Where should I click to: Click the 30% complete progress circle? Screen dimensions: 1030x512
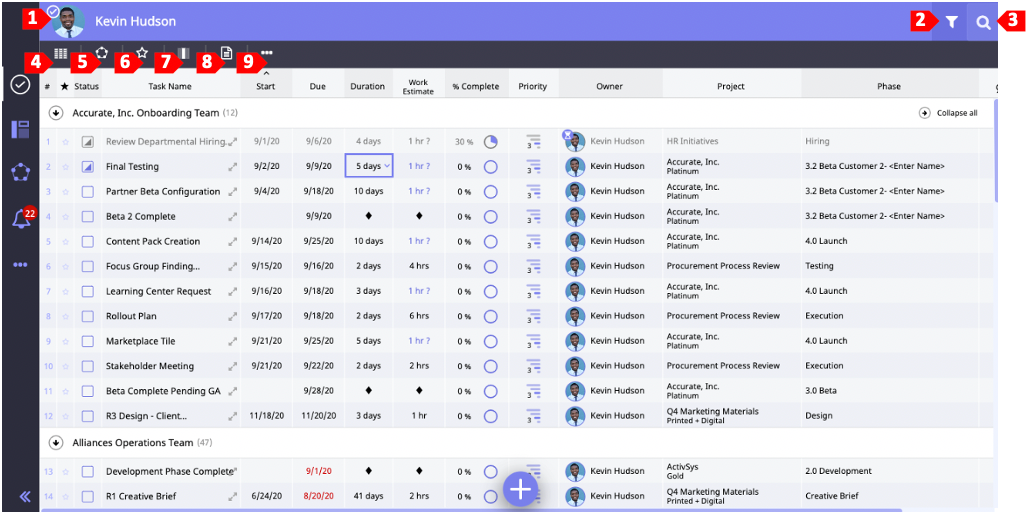point(490,142)
